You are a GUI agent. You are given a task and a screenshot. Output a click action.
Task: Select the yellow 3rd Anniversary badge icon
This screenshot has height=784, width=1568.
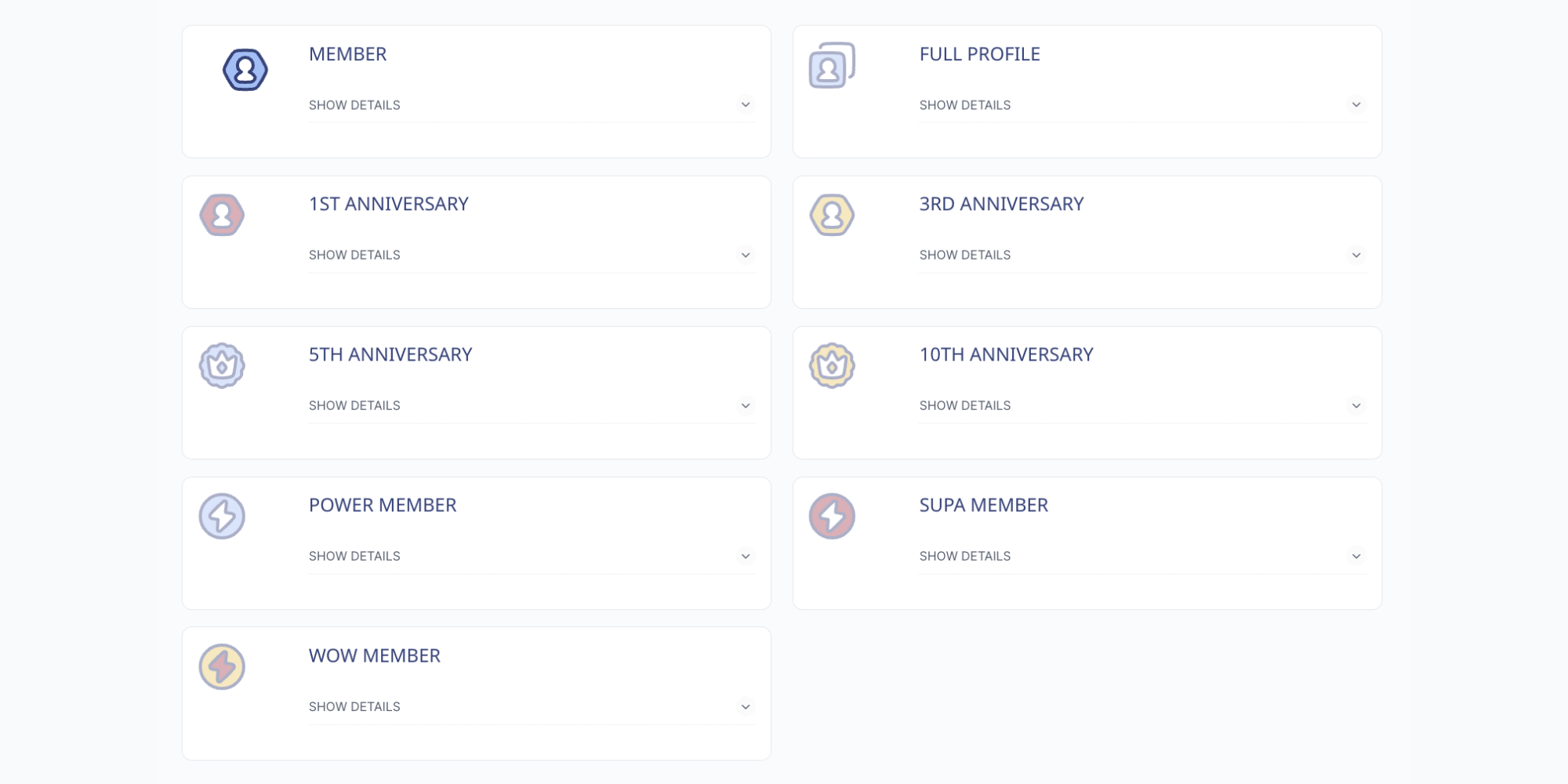832,215
